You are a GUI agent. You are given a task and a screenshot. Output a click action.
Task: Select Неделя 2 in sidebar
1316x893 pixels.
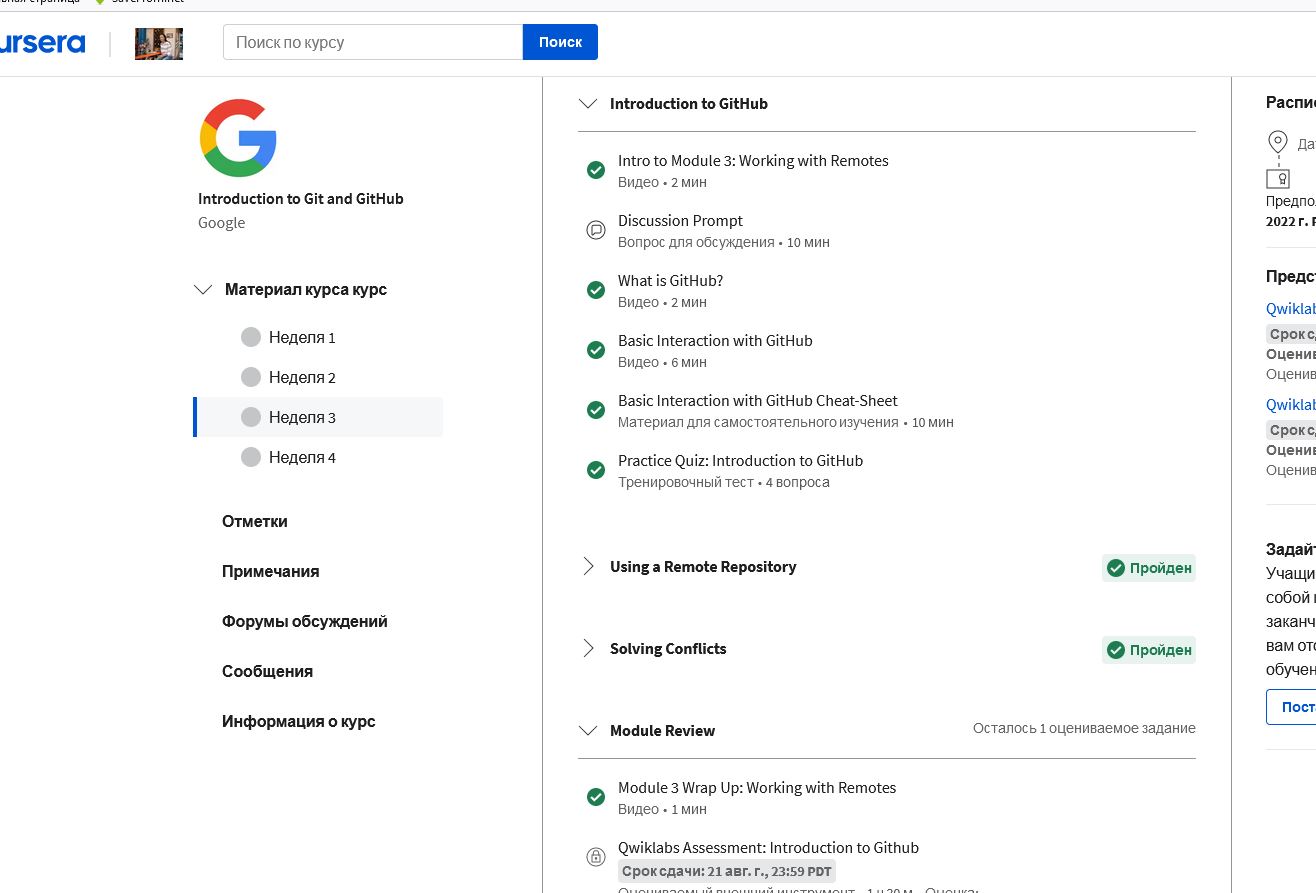point(318,377)
